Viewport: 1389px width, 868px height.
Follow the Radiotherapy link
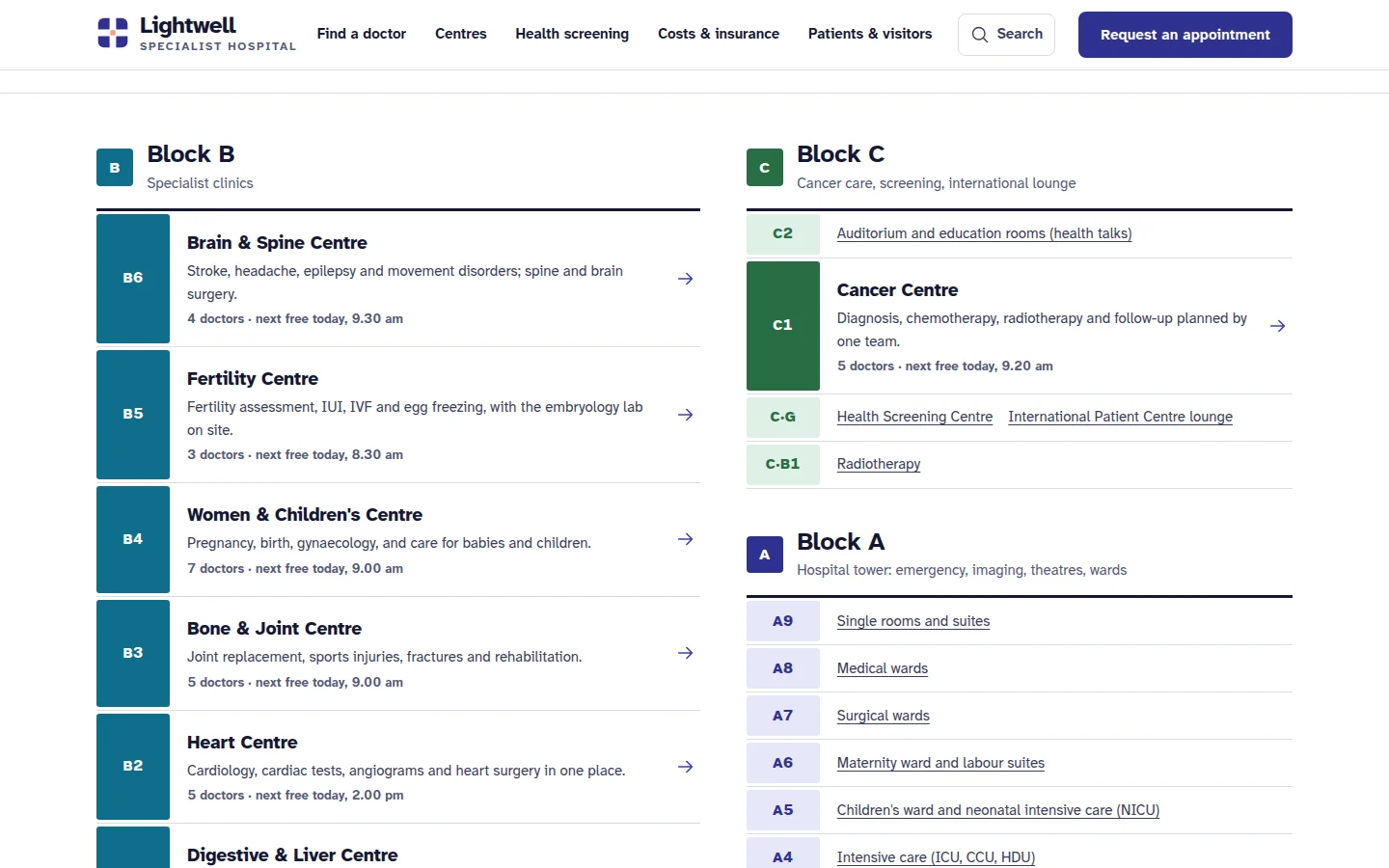tap(879, 464)
